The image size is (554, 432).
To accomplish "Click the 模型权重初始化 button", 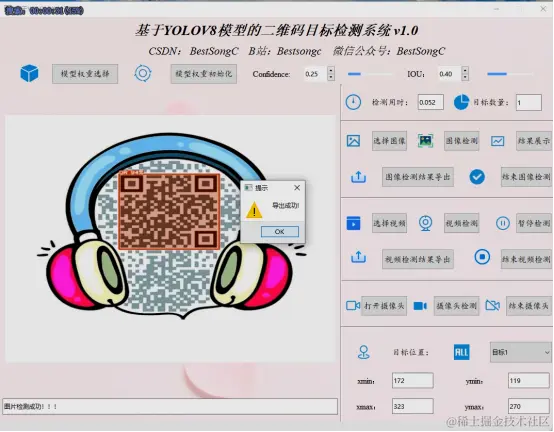I will (204, 74).
